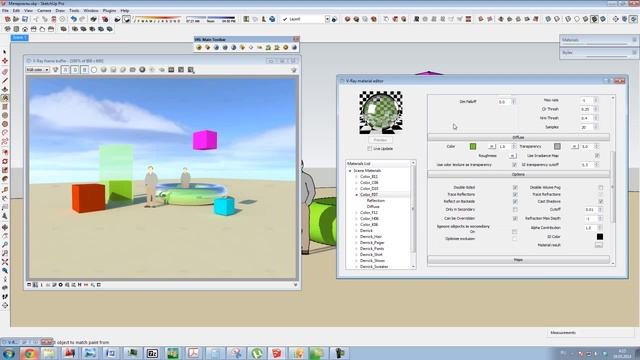Enable Disable Volume Fog checkbox
This screenshot has width=640, height=360.
point(600,187)
